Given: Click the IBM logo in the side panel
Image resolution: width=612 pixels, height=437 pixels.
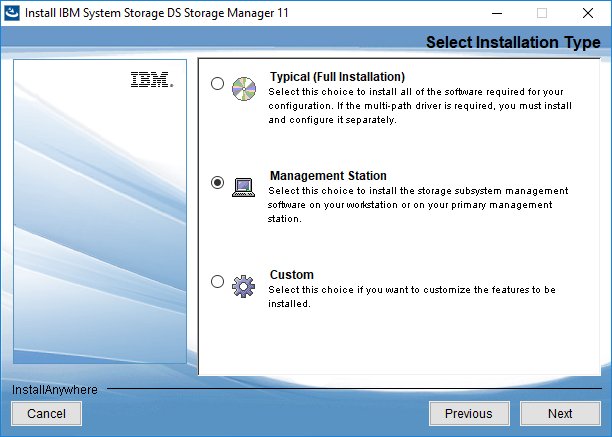Looking at the screenshot, I should click(152, 80).
